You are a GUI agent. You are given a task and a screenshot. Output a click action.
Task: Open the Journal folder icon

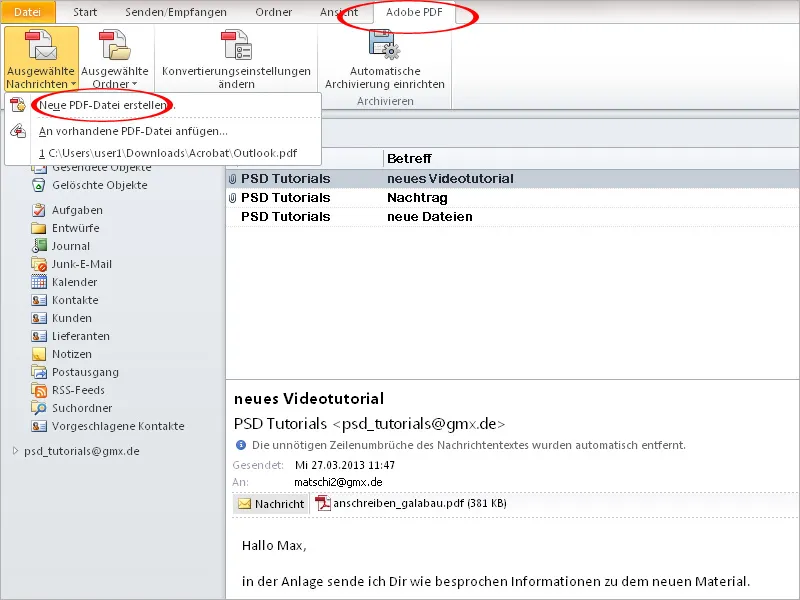pos(39,245)
